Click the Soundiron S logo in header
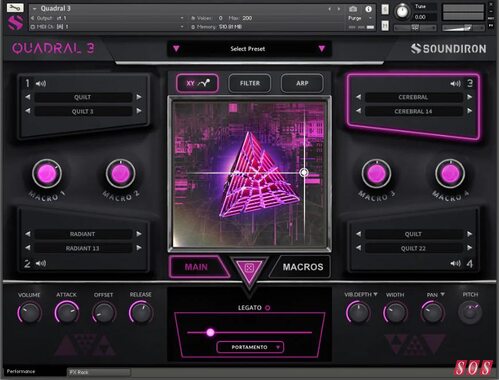This screenshot has width=499, height=380. (15, 23)
